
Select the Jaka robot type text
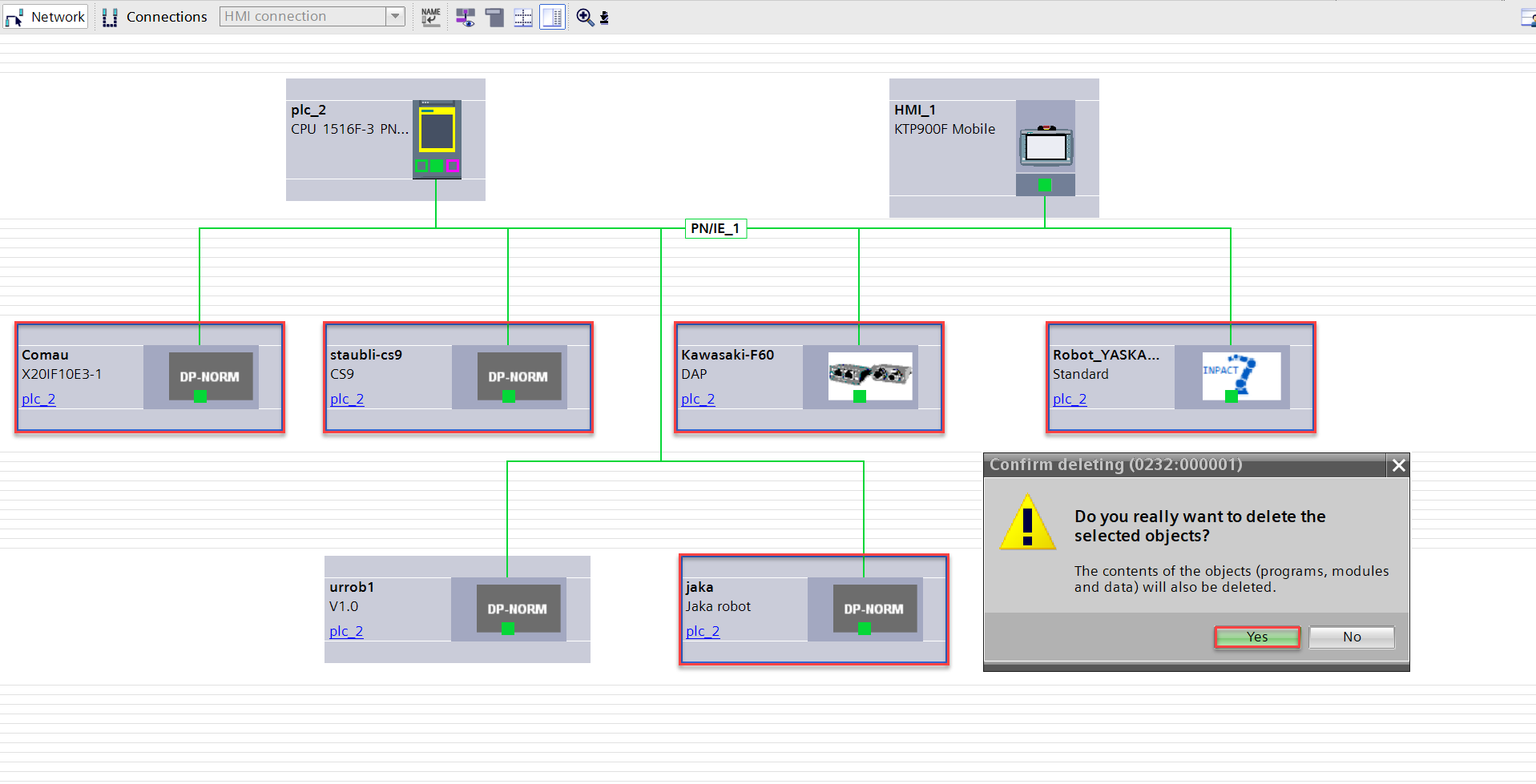click(719, 606)
